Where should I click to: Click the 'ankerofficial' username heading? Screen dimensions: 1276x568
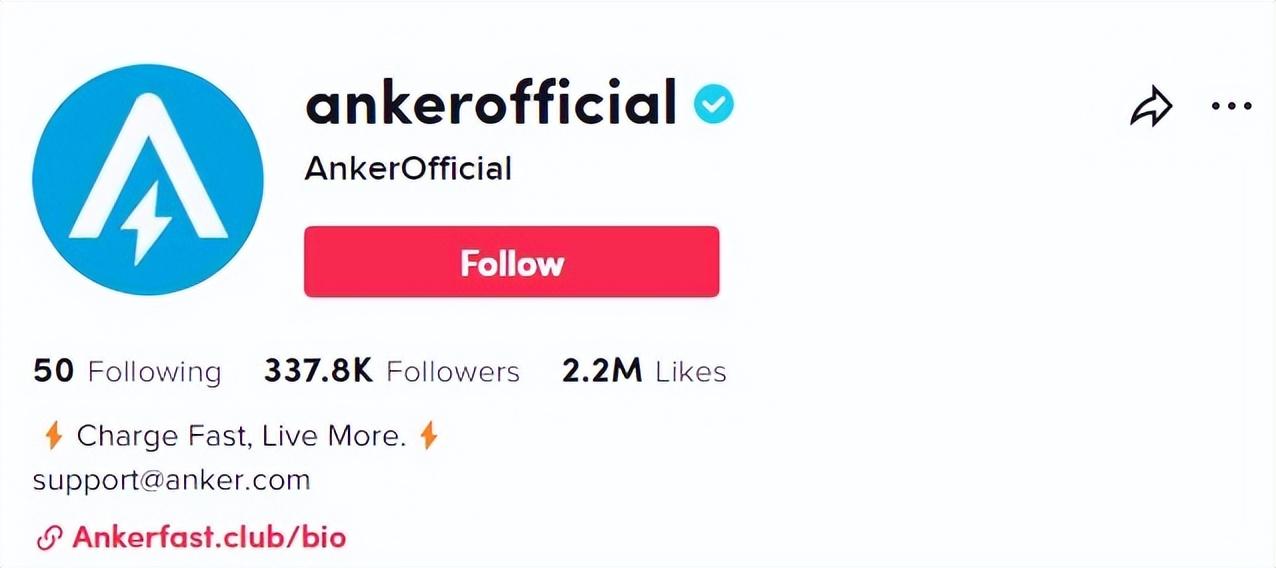[491, 103]
